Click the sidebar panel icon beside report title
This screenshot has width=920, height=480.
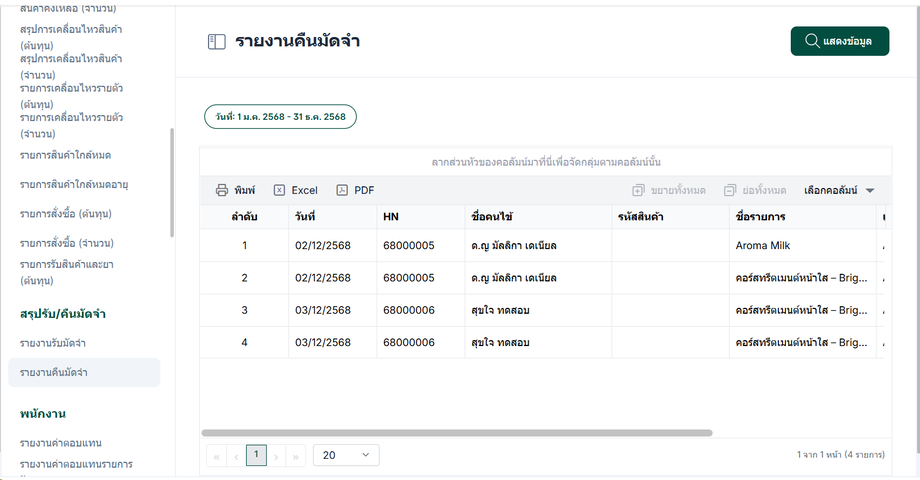coord(217,42)
